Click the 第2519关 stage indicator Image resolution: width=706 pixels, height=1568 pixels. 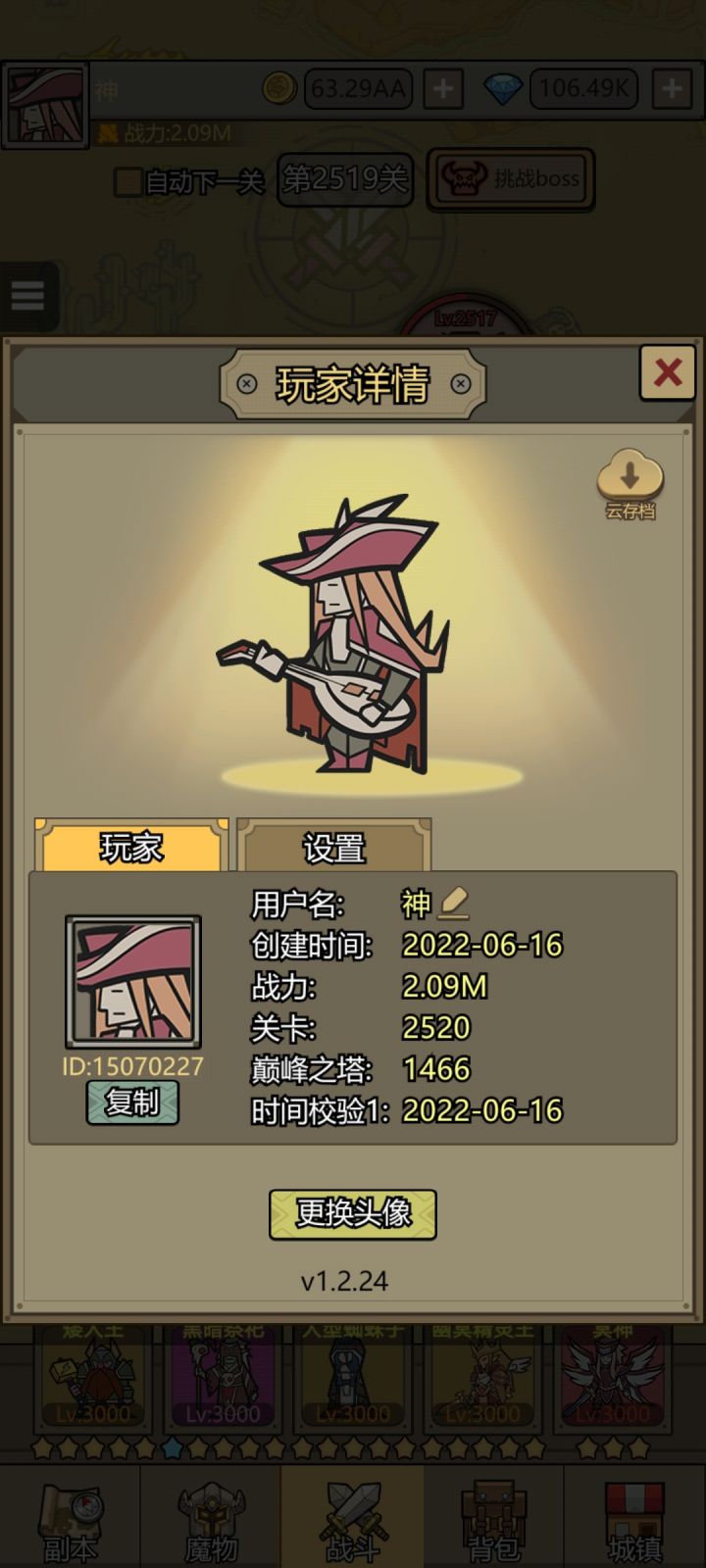point(344,179)
